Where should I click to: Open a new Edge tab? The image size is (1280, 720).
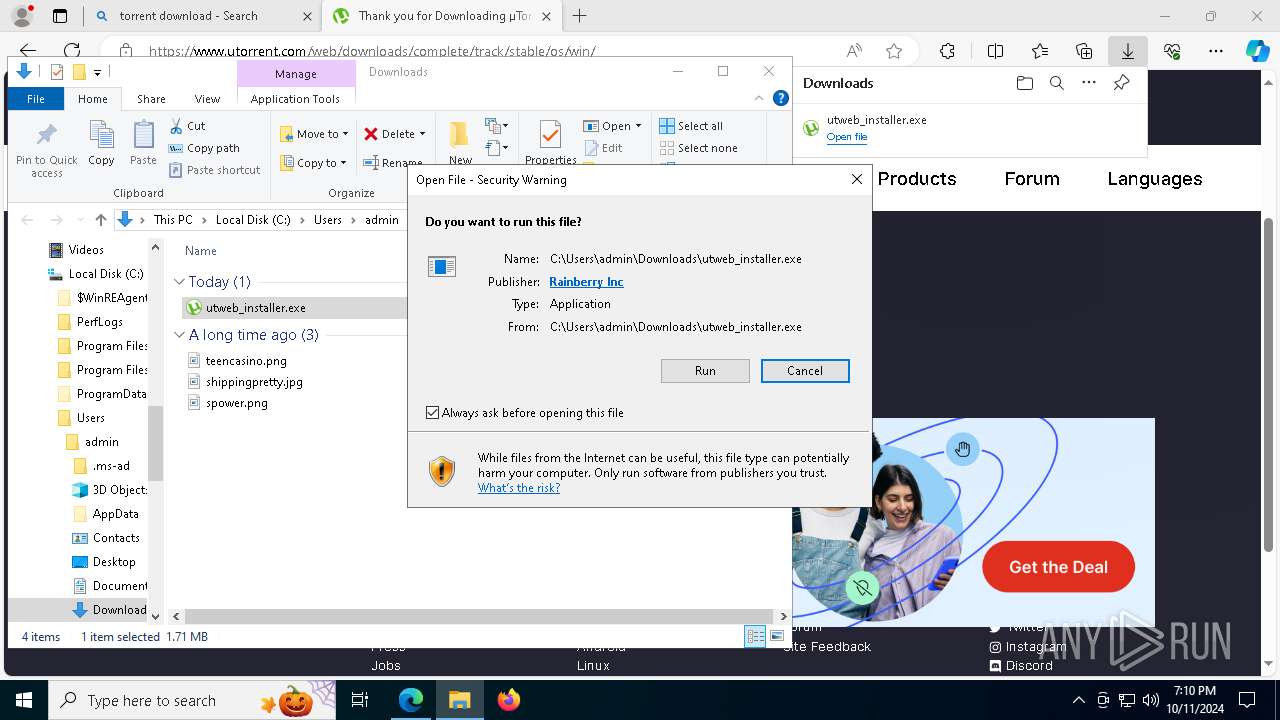pyautogui.click(x=579, y=16)
